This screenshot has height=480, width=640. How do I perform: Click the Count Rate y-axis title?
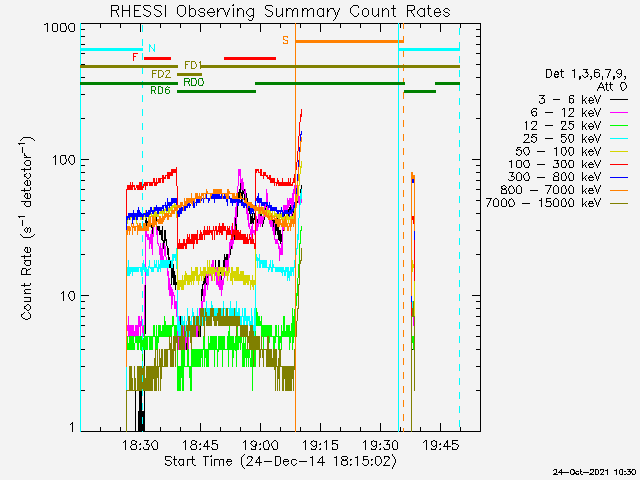point(27,229)
